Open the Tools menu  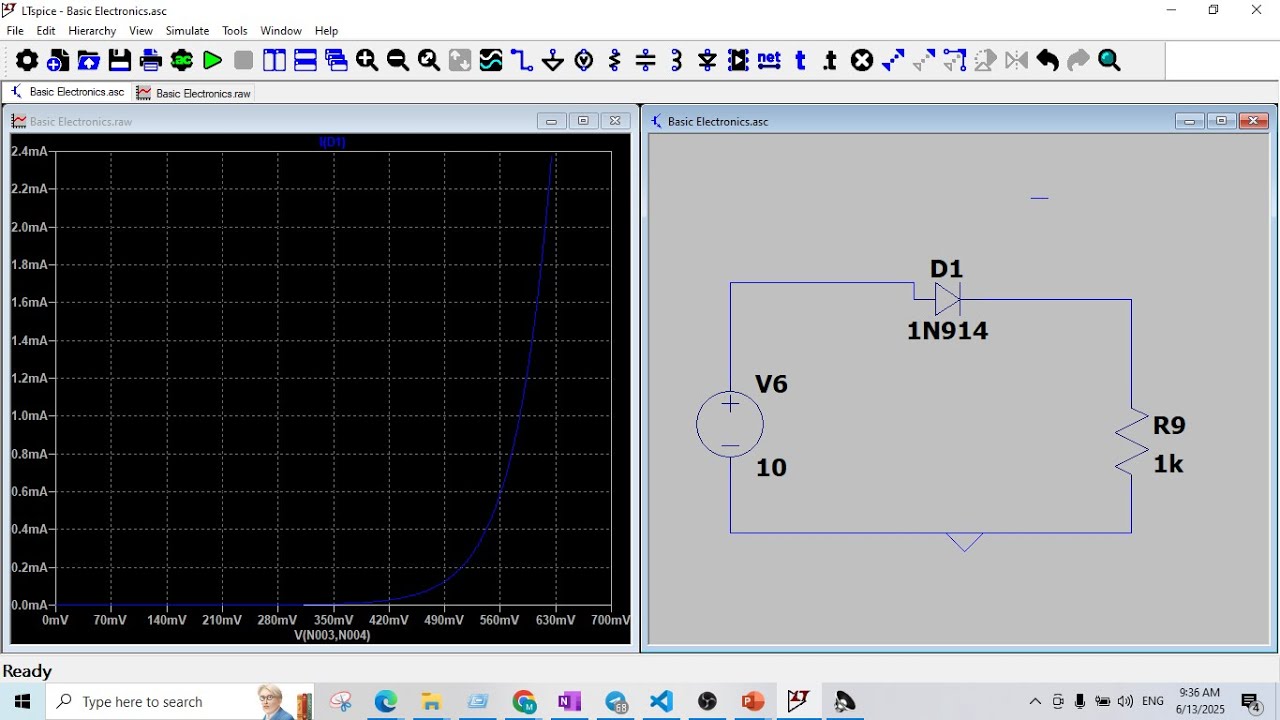235,31
